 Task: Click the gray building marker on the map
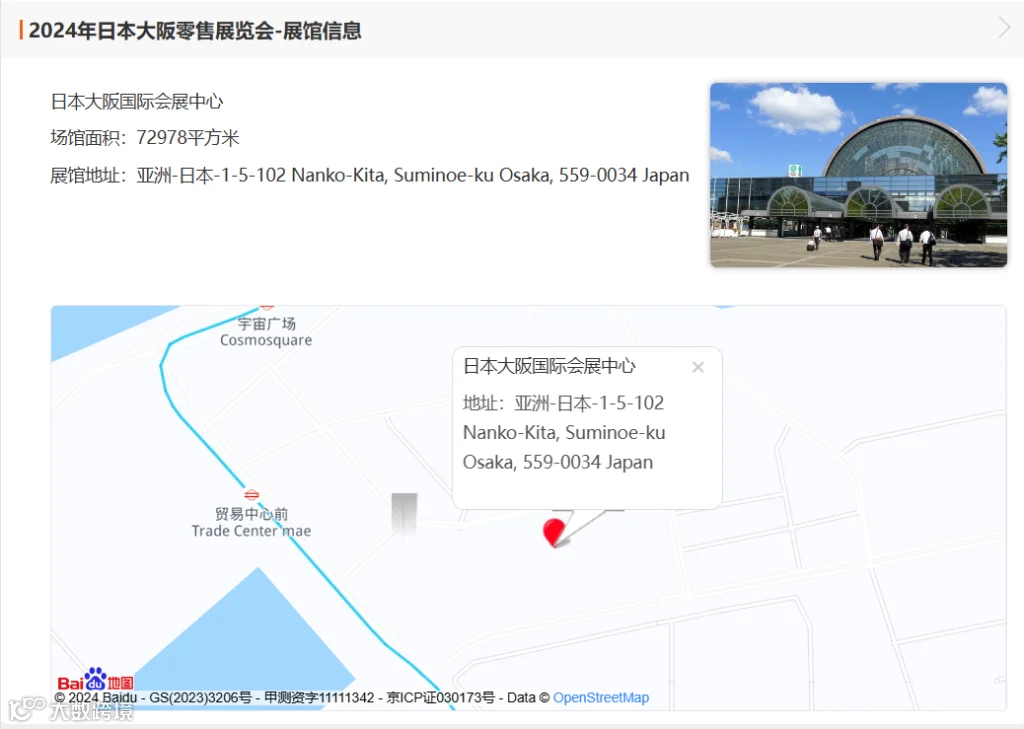(x=404, y=514)
